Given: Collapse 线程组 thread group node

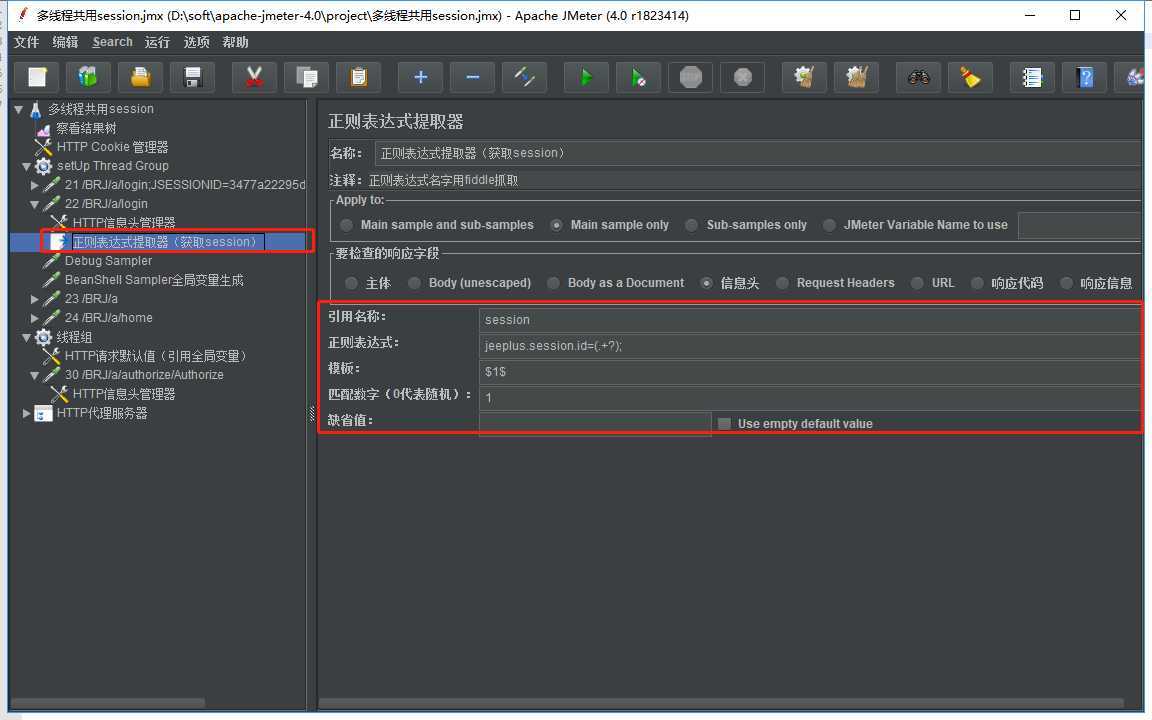Looking at the screenshot, I should coord(26,338).
